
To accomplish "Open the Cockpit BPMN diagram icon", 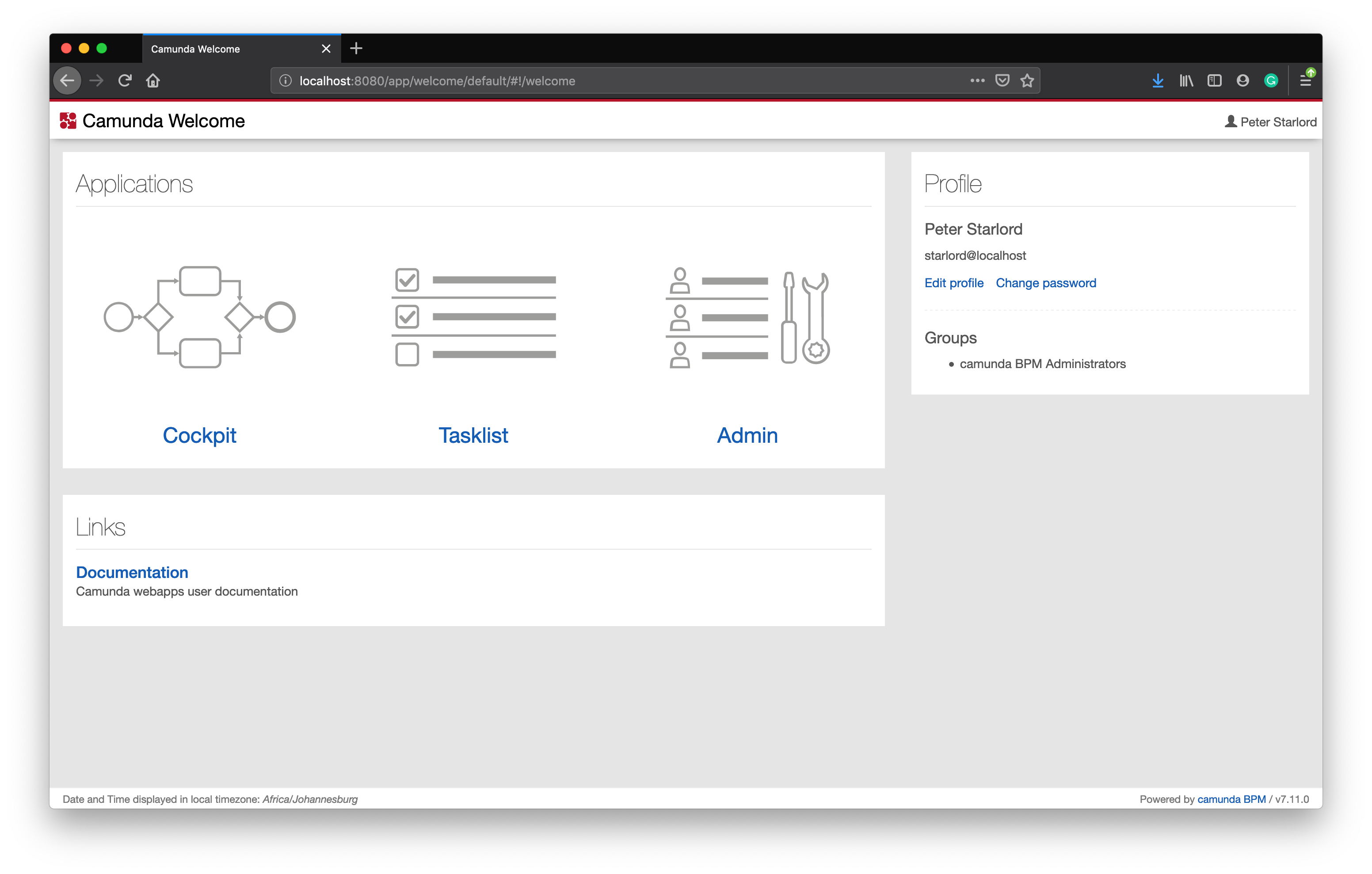I will pyautogui.click(x=199, y=317).
